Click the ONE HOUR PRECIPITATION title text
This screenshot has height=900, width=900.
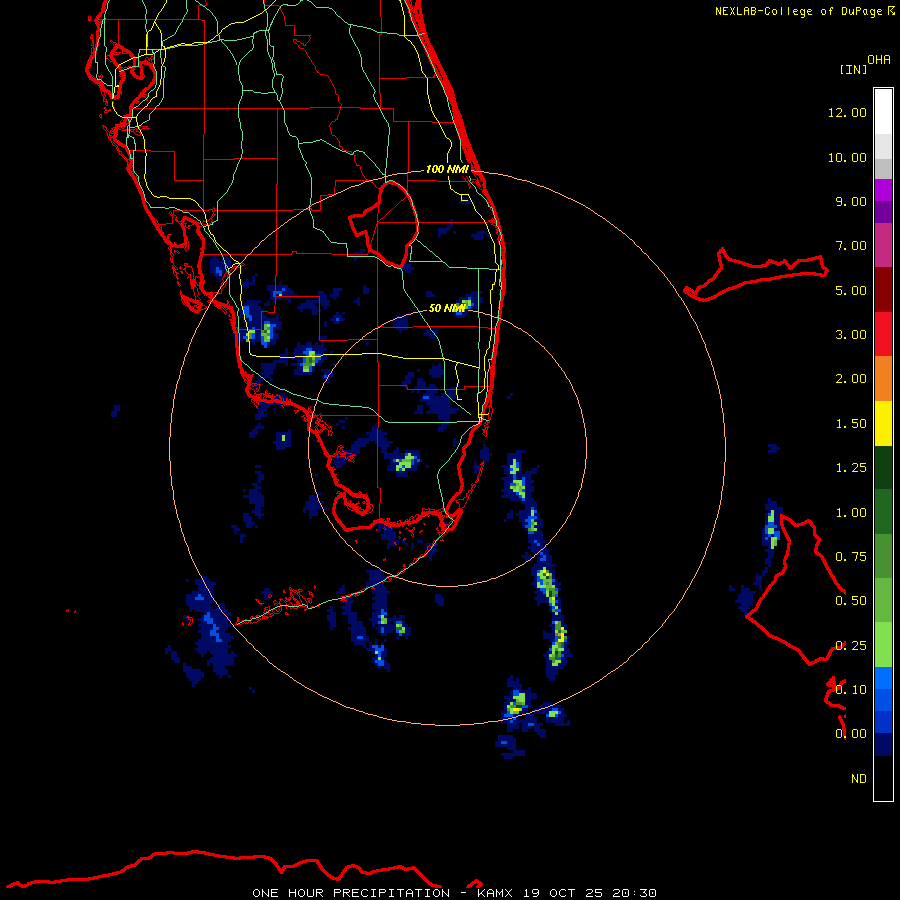(x=351, y=893)
